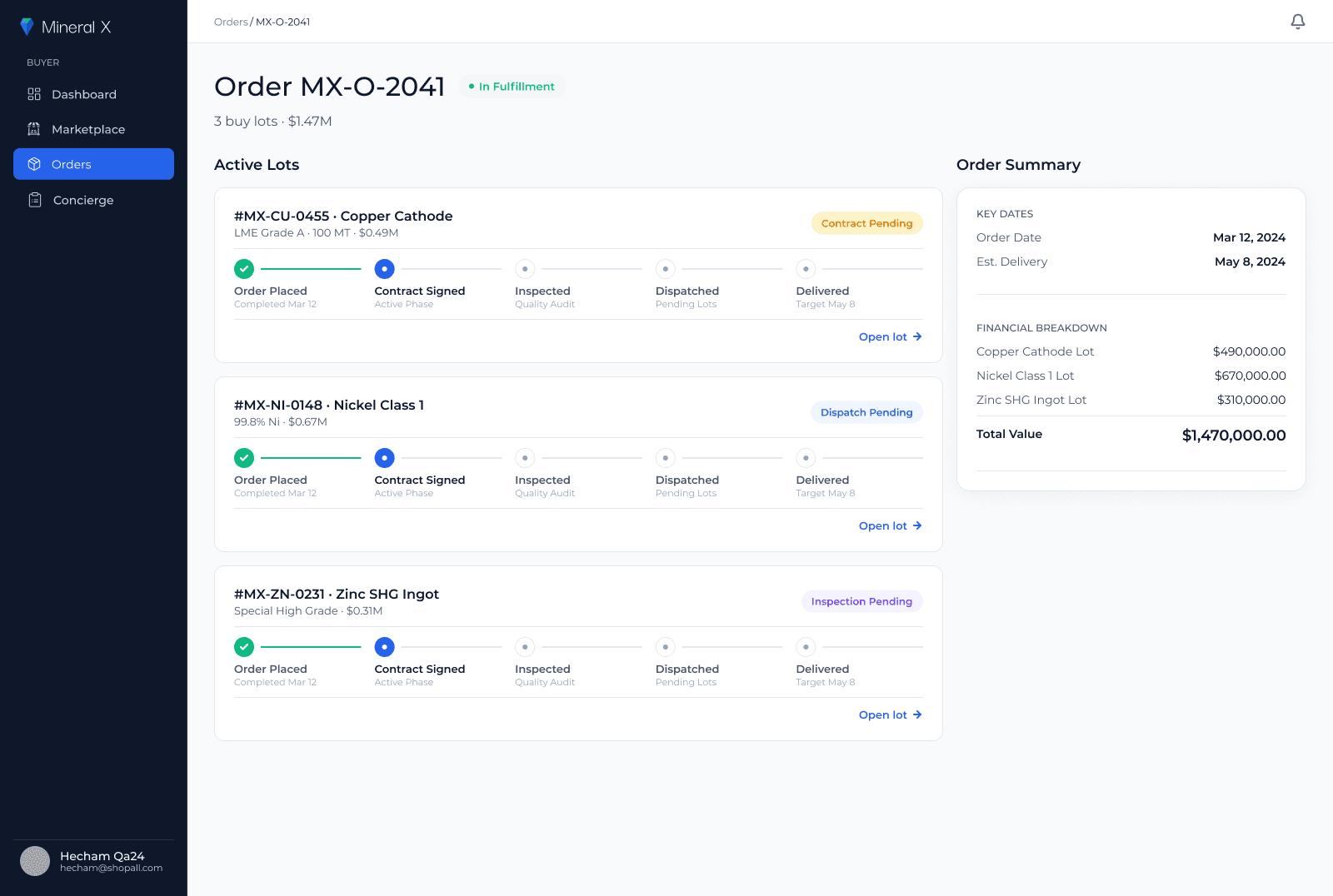The height and width of the screenshot is (896, 1333).
Task: Go to Dashboard in sidebar
Action: [93, 94]
